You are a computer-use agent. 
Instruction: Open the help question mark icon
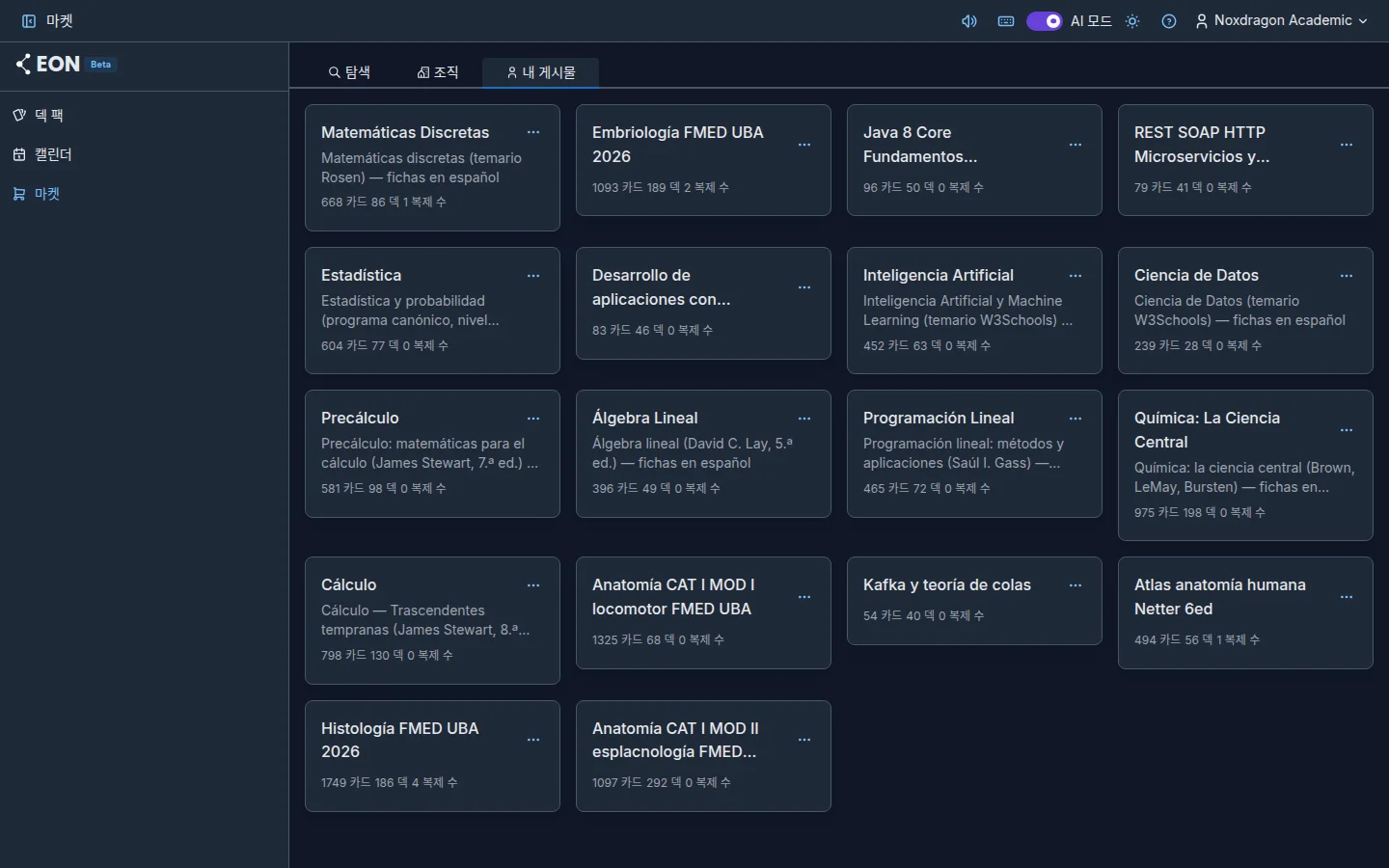point(1169,21)
